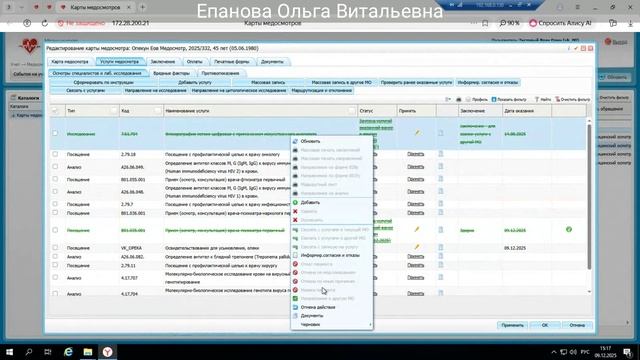Open Task View on the taskbar
Screen dimensions: 640x360
click(48, 352)
